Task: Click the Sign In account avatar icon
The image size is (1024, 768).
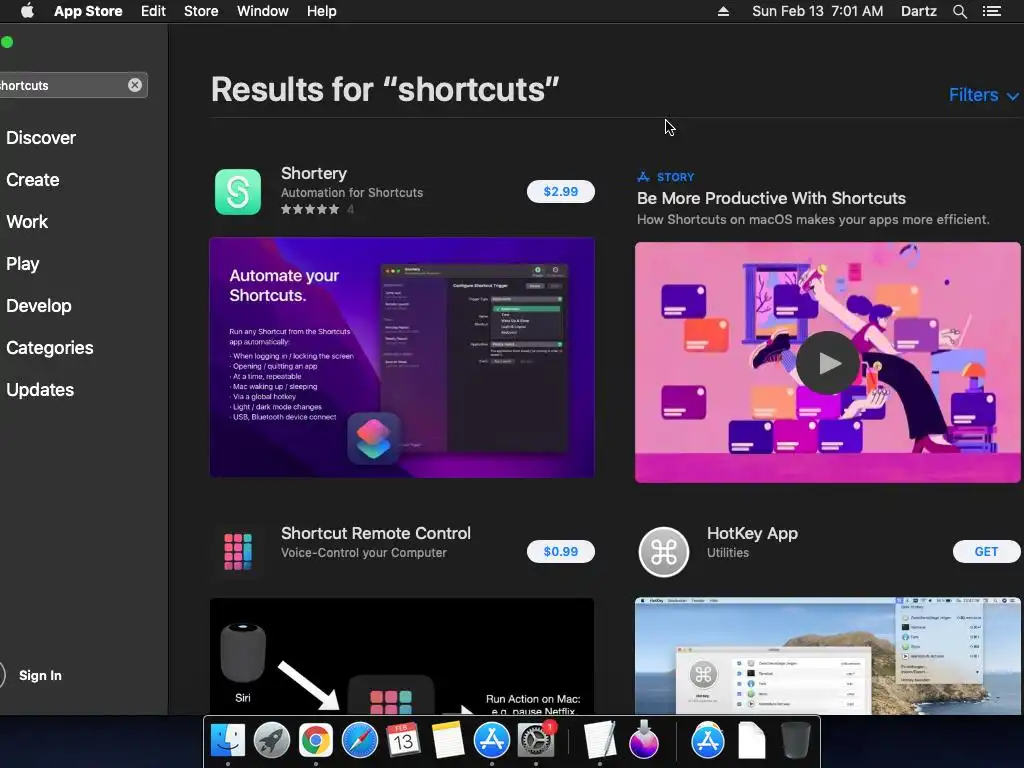Action: click(1, 675)
